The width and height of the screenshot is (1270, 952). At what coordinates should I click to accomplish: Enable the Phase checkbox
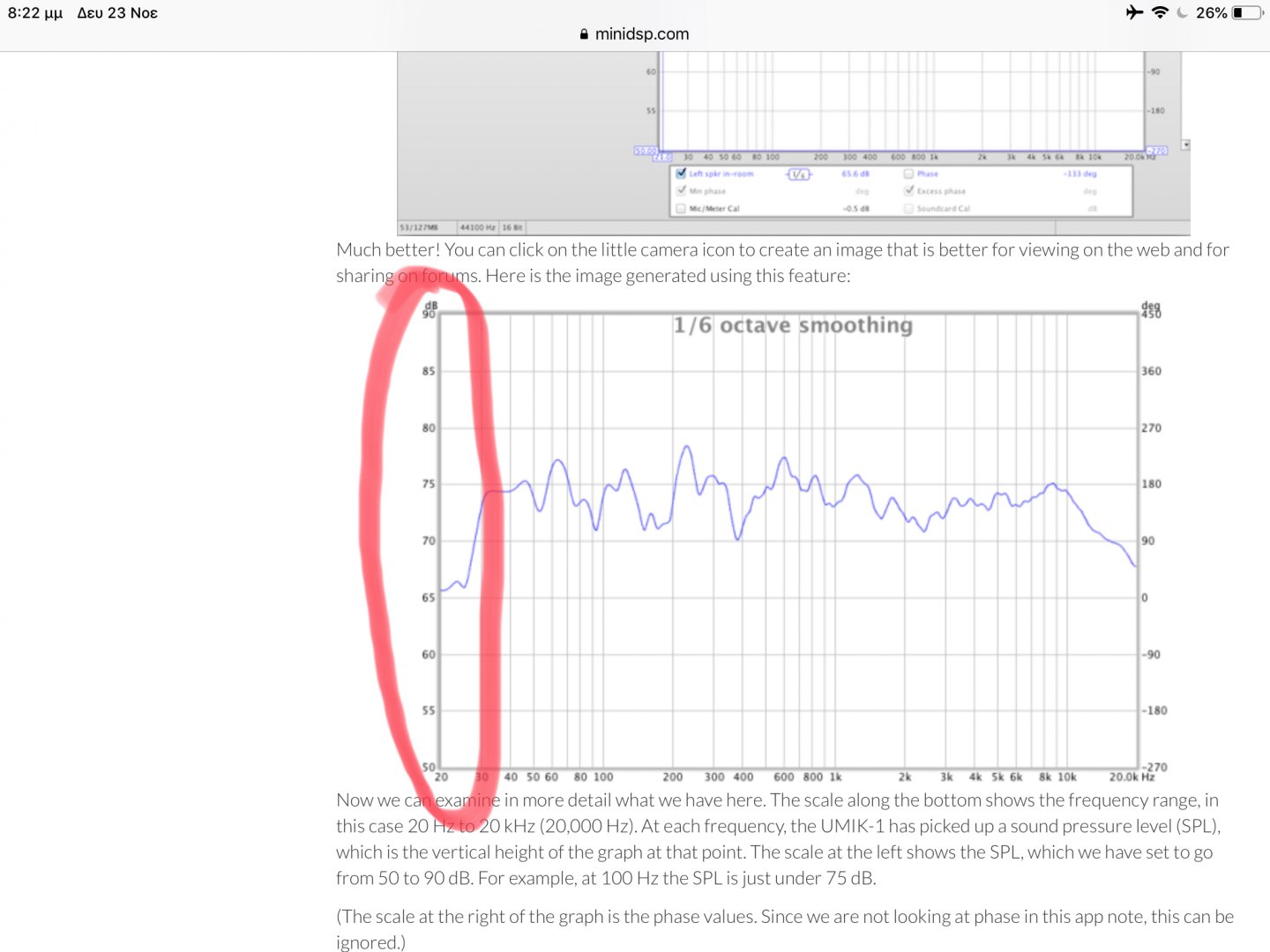pyautogui.click(x=908, y=174)
